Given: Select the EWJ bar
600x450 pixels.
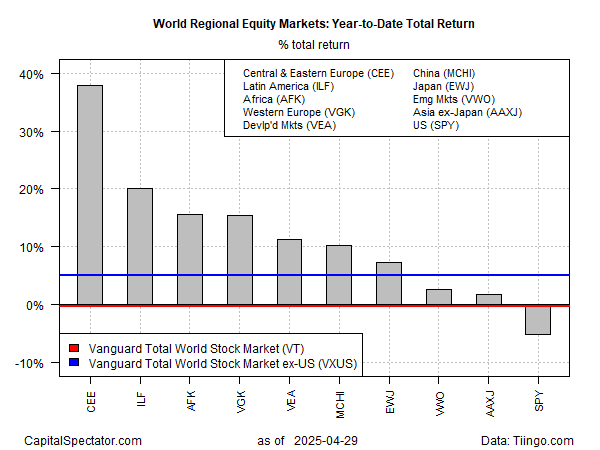Looking at the screenshot, I should (x=388, y=284).
